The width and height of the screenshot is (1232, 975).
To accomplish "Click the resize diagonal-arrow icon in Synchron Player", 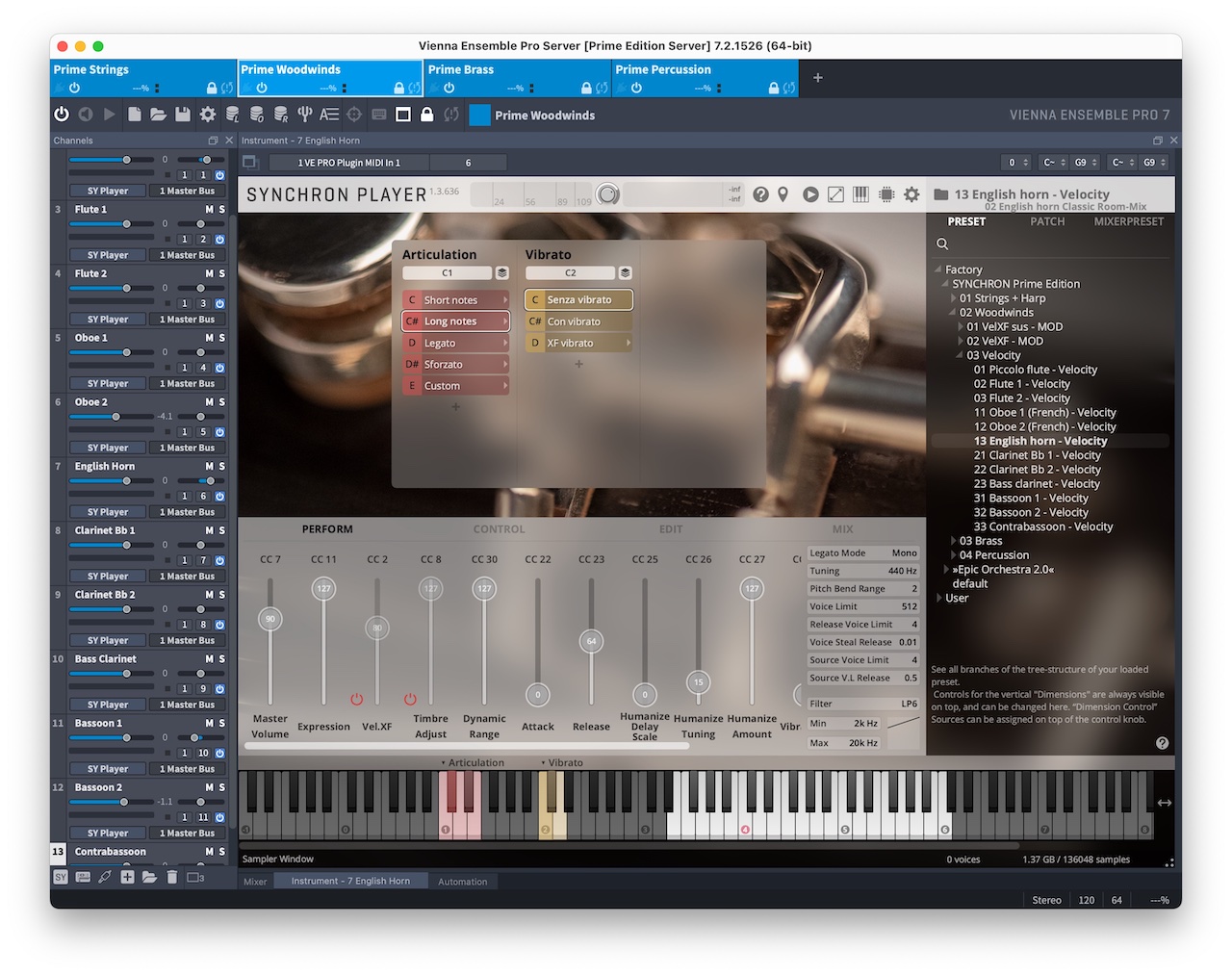I will pos(835,194).
